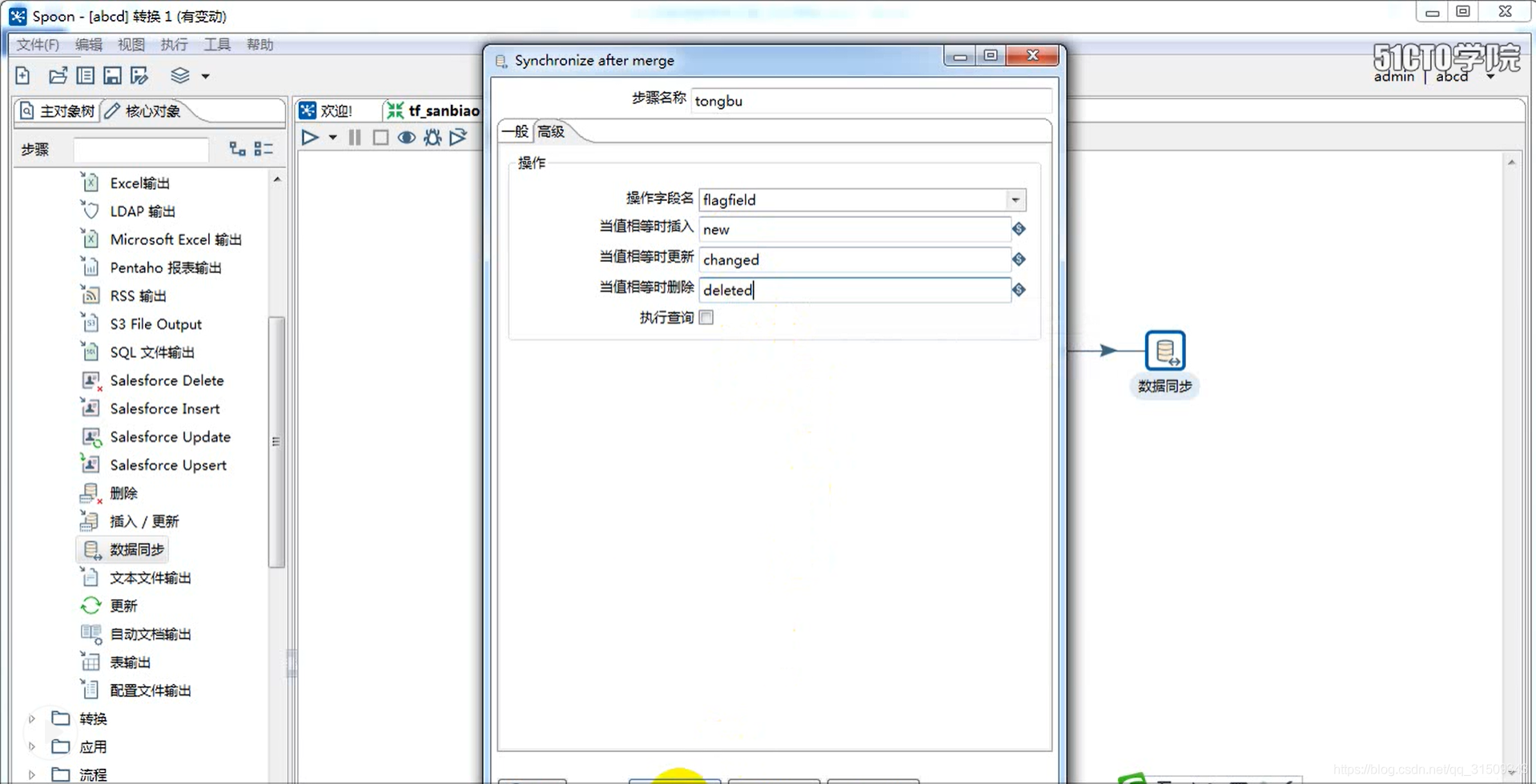The width and height of the screenshot is (1536, 784).
Task: Switch to the 一般 tab
Action: pyautogui.click(x=516, y=131)
